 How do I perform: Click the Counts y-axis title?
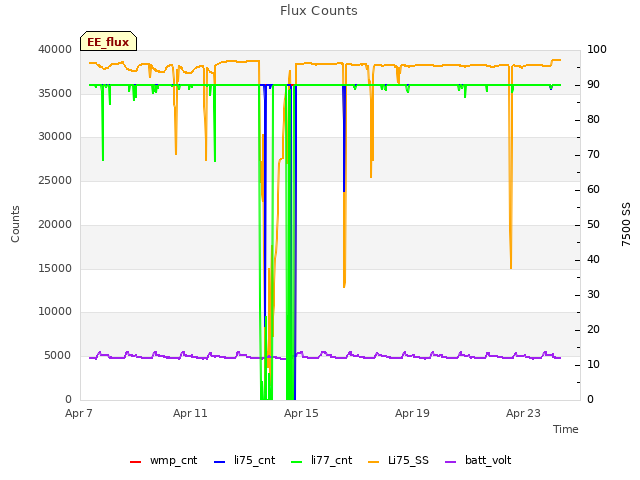click(15, 224)
